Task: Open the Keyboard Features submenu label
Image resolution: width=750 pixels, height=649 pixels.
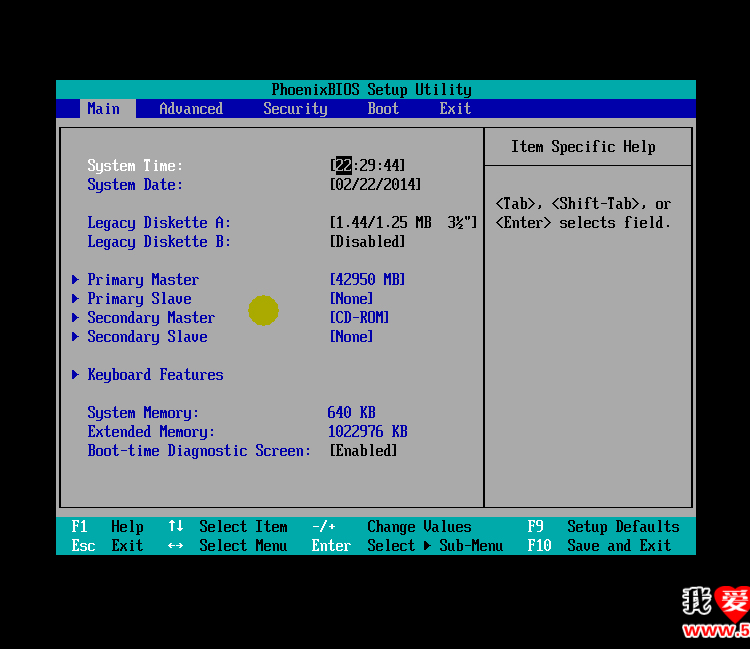Action: (x=155, y=374)
